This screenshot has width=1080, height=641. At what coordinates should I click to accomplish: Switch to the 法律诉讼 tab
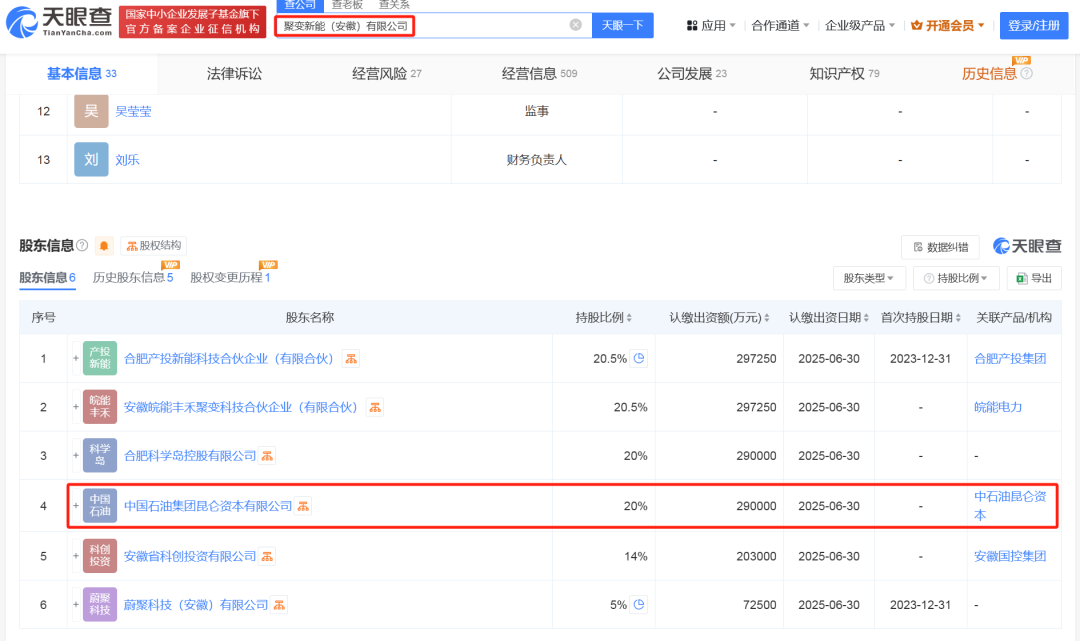click(234, 73)
